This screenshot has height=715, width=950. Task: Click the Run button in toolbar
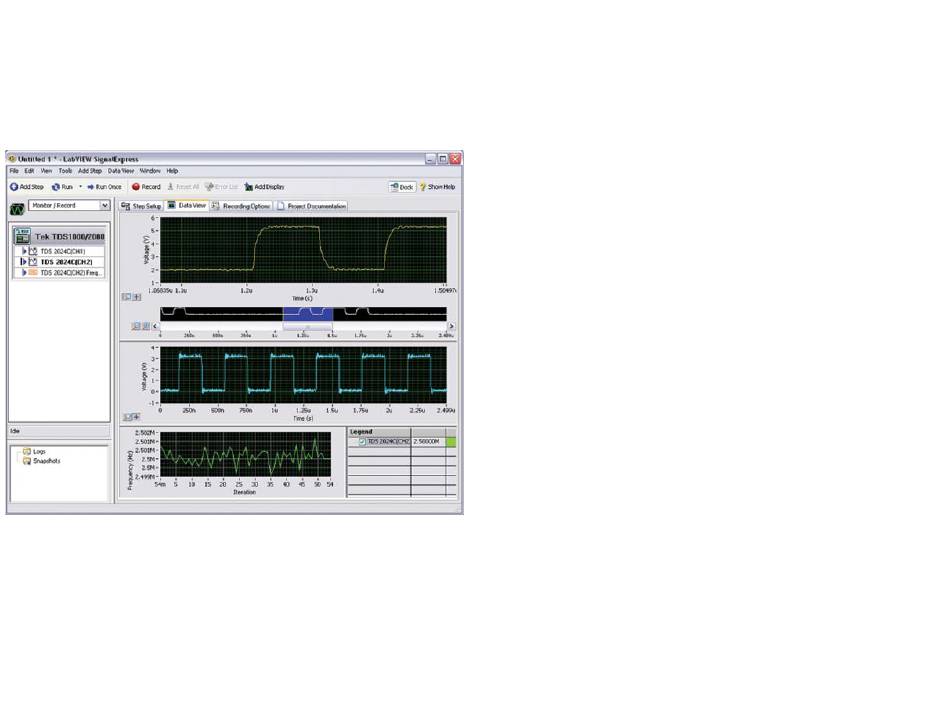coord(62,187)
